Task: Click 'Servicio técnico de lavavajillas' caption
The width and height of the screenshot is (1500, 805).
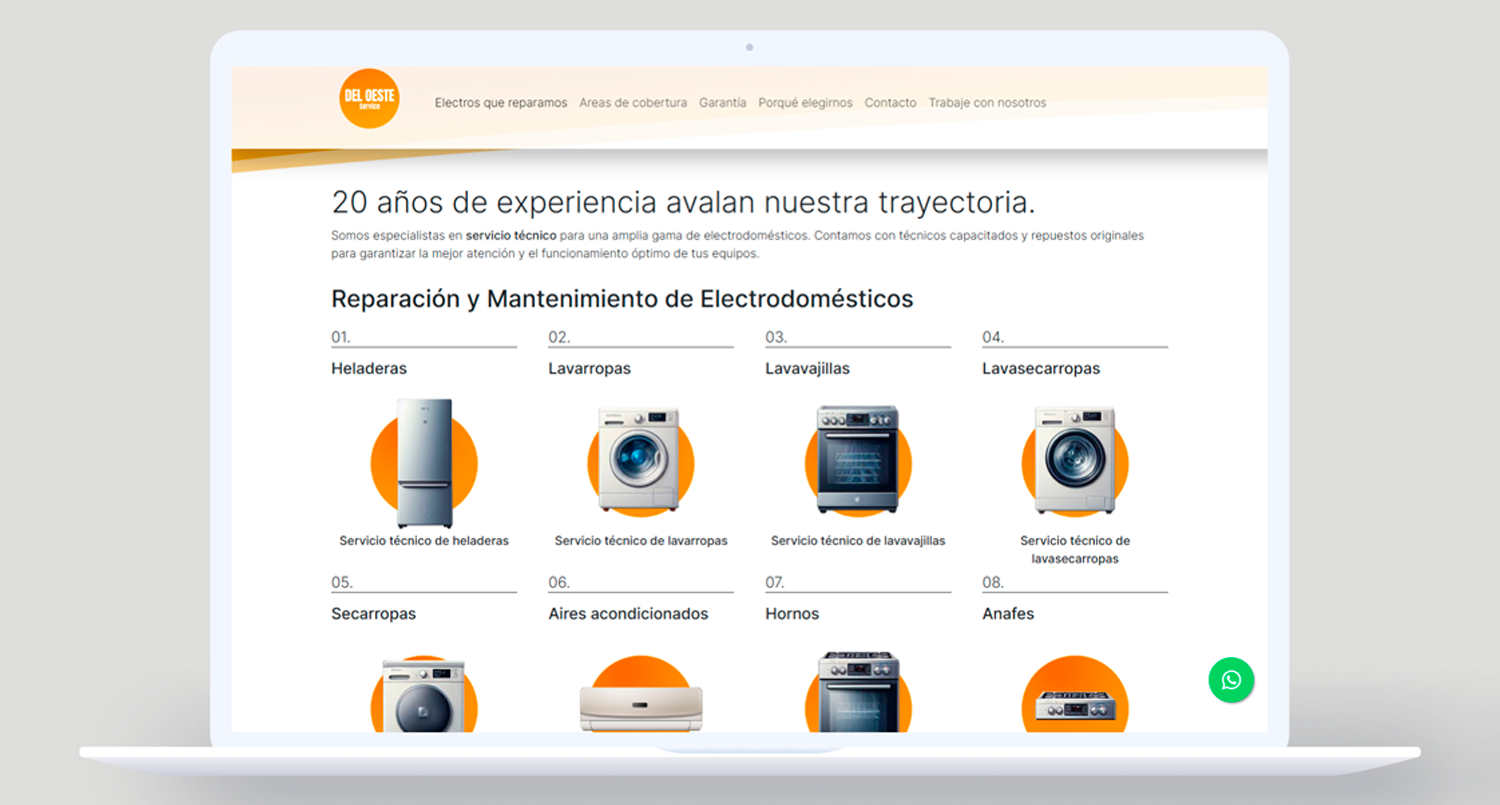Action: 858,541
